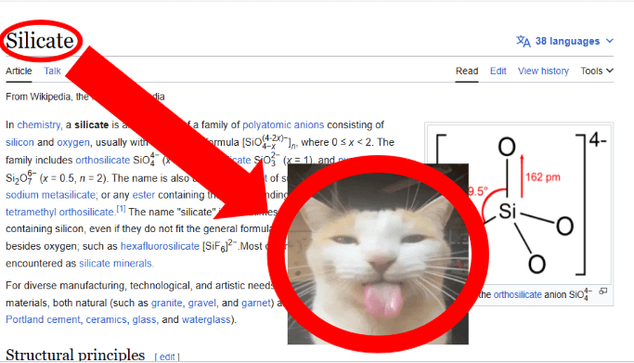Select the Read tab
634x363 pixels.
coord(467,71)
